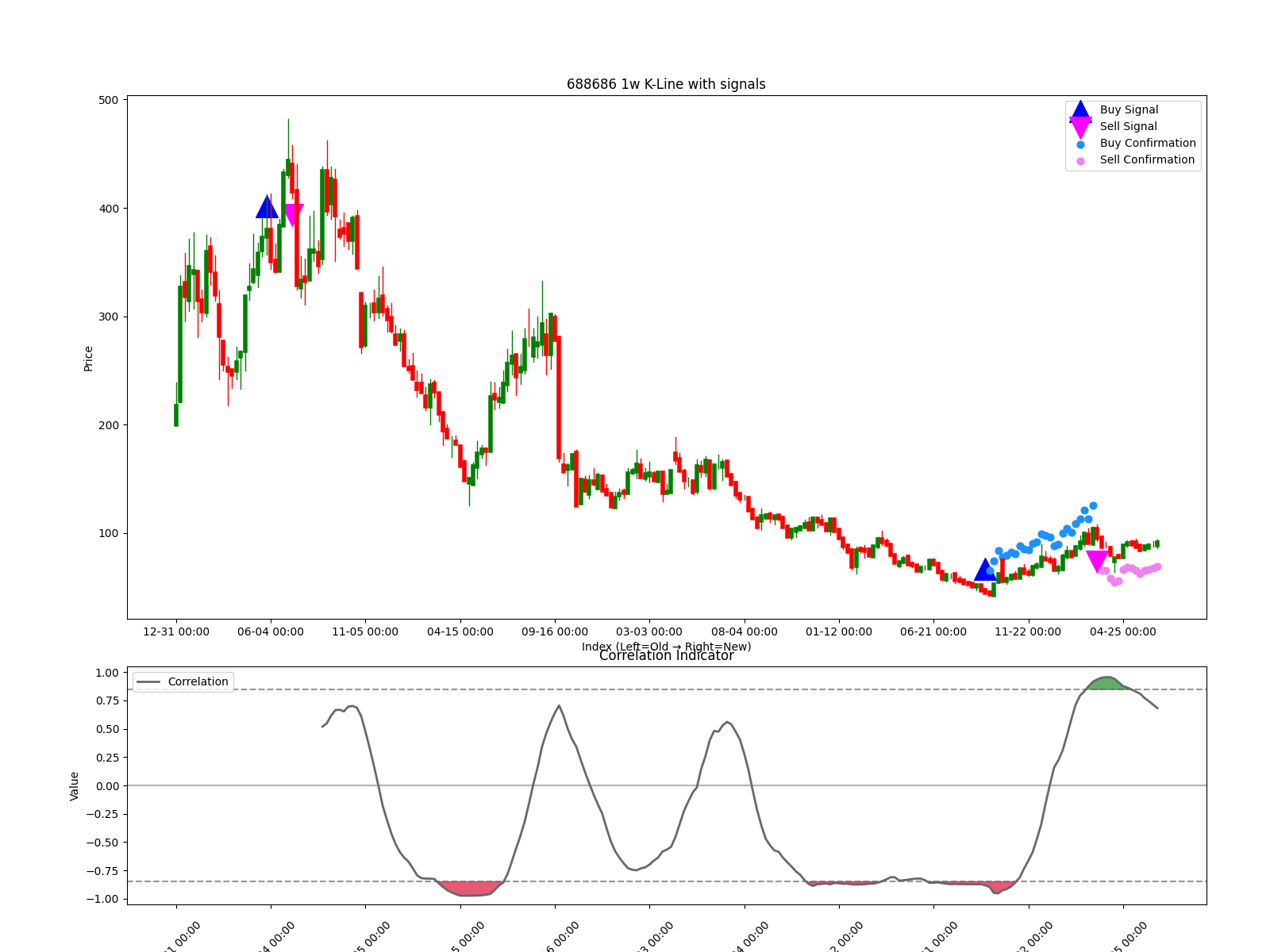Click the blue Buy Signal triangle near 06-04

pos(267,207)
